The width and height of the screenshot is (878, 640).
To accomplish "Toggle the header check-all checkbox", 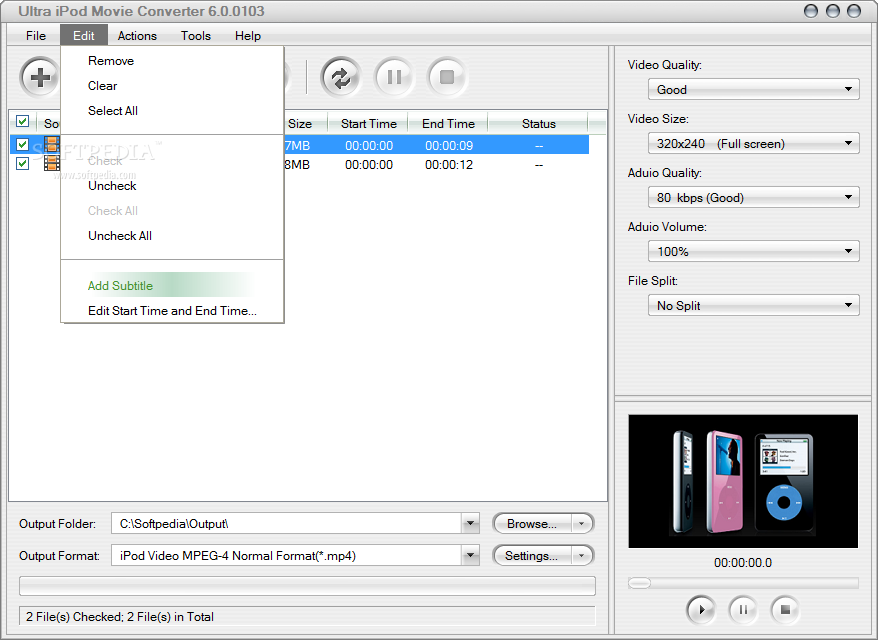I will point(22,122).
